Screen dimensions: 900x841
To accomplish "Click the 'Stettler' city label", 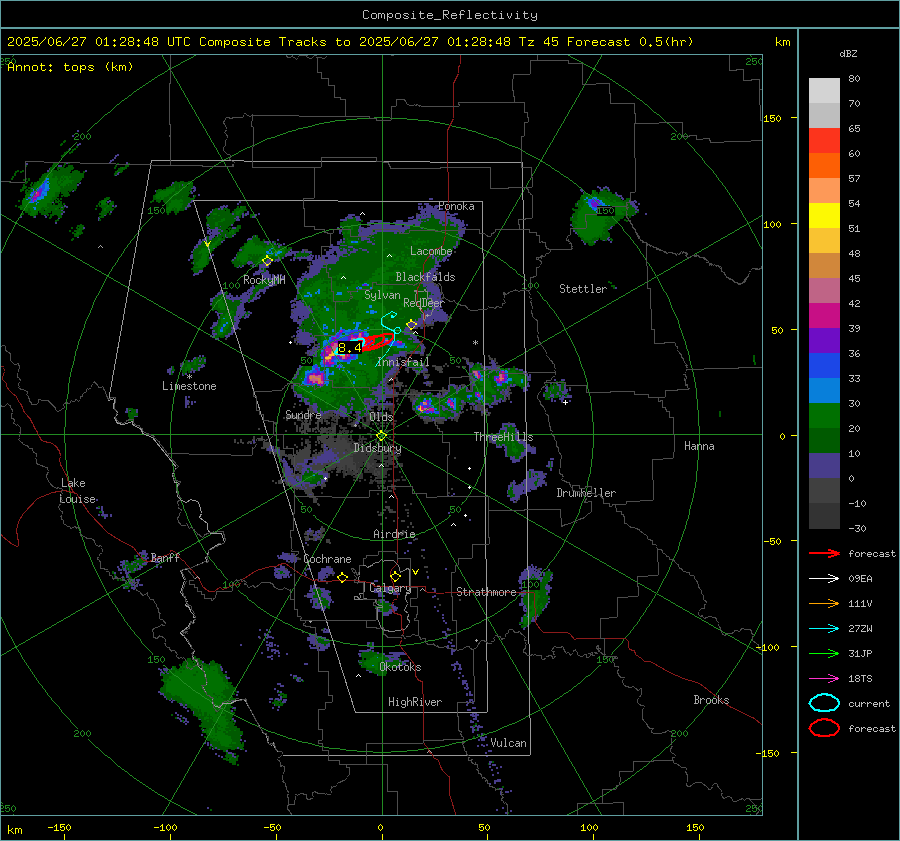I will 583,289.
